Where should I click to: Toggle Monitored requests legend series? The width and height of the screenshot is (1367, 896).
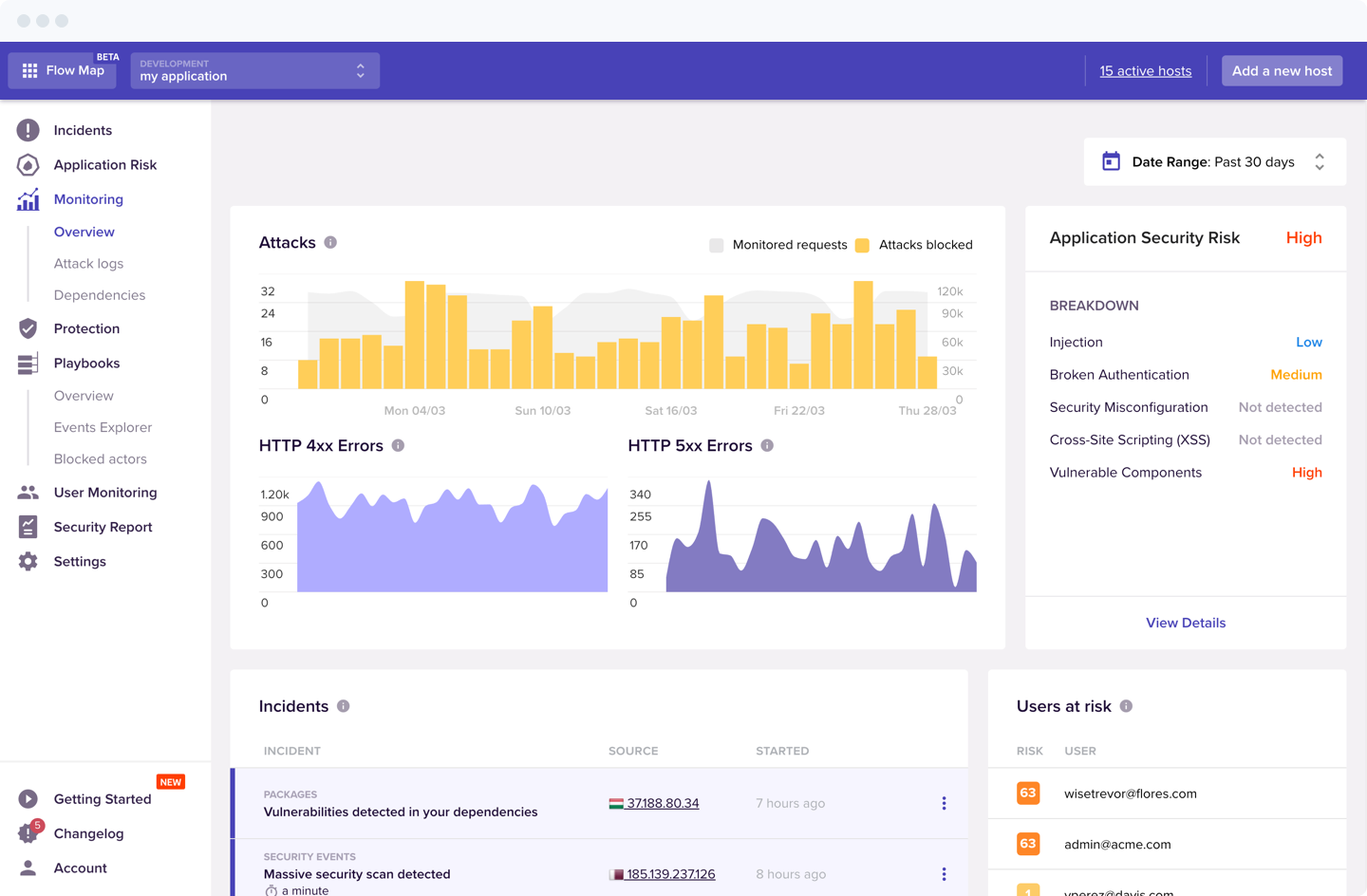click(717, 246)
